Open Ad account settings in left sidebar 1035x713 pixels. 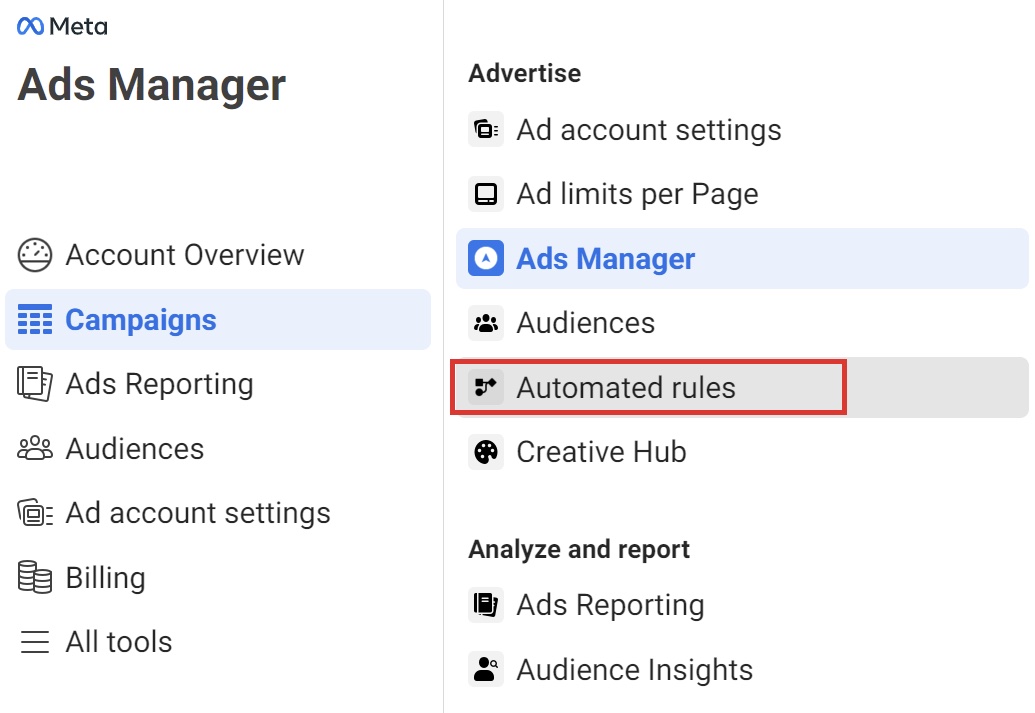tap(218, 513)
